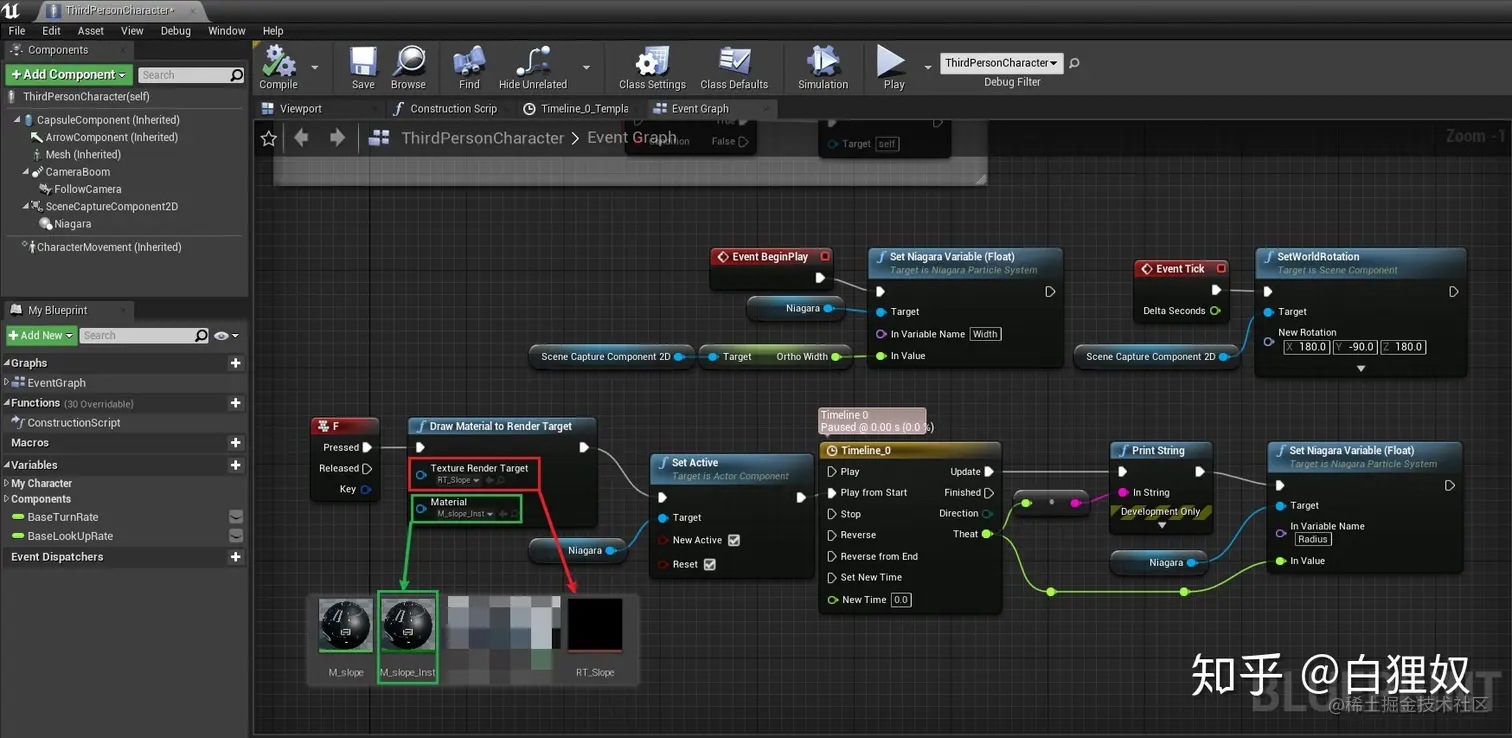Add an event dispatcher with its plus icon

tap(236, 557)
